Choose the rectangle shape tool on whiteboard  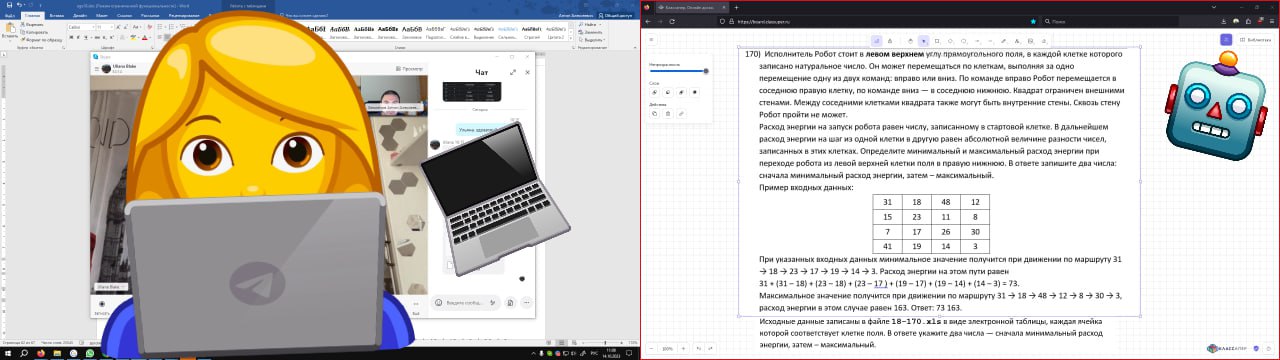pyautogui.click(x=937, y=40)
